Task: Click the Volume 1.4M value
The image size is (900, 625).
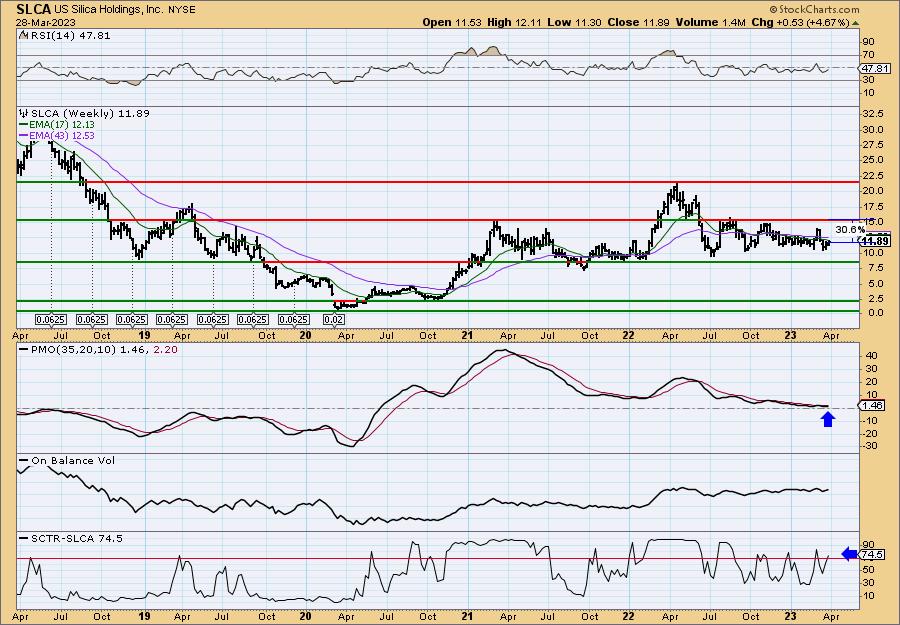Action: coord(710,22)
